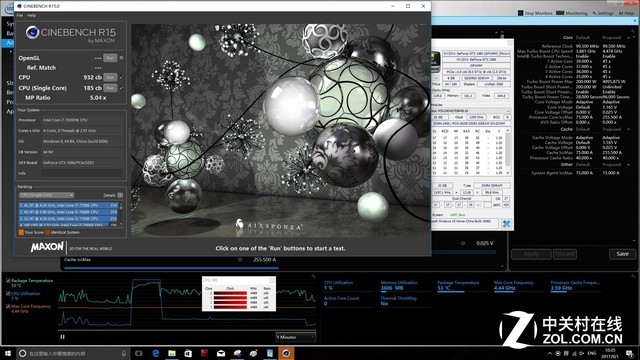Viewport: 640px width, 360px height.
Task: Expand ranking Details arrow button
Action: tap(120, 195)
